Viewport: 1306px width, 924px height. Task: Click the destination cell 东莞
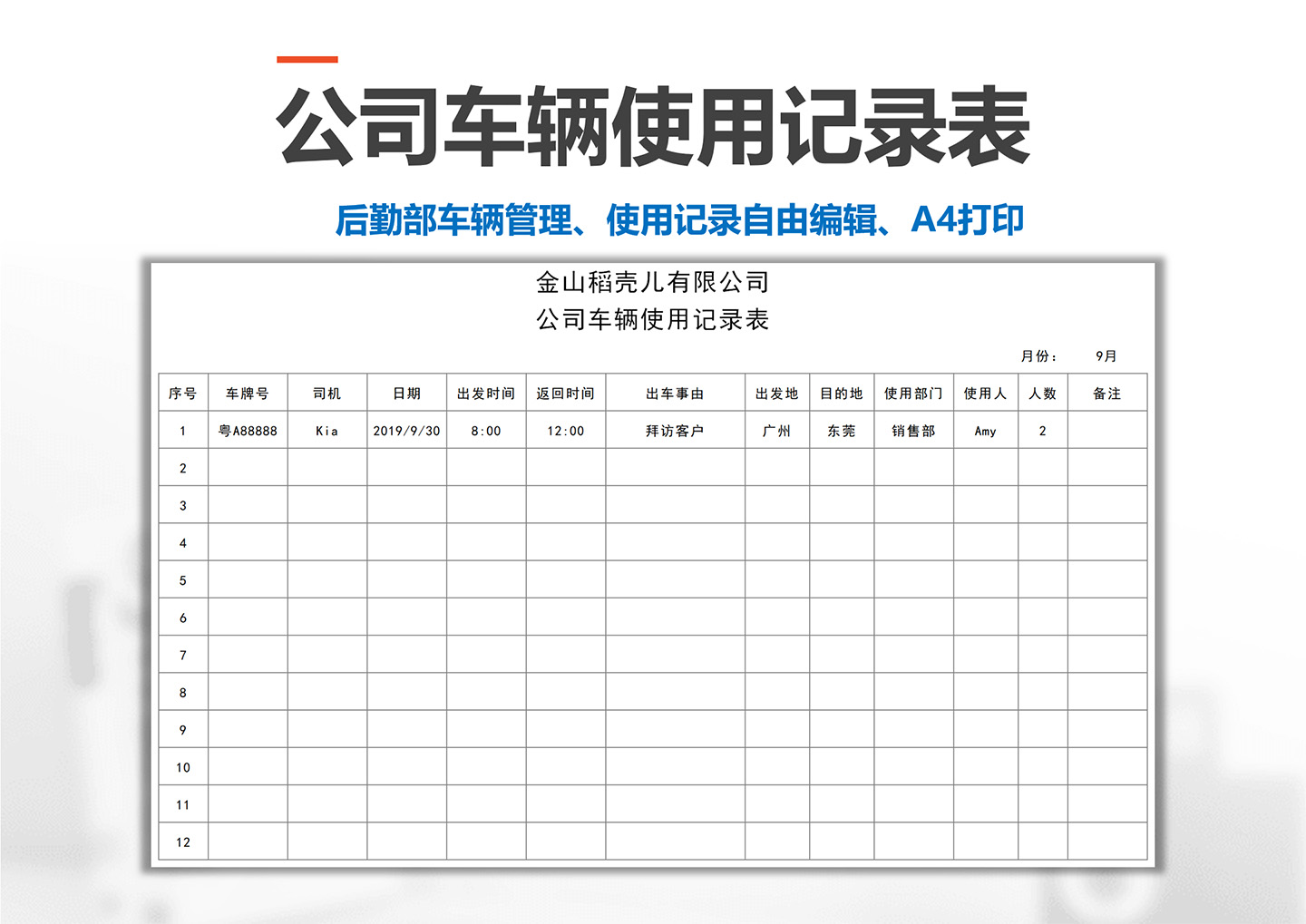click(x=839, y=431)
